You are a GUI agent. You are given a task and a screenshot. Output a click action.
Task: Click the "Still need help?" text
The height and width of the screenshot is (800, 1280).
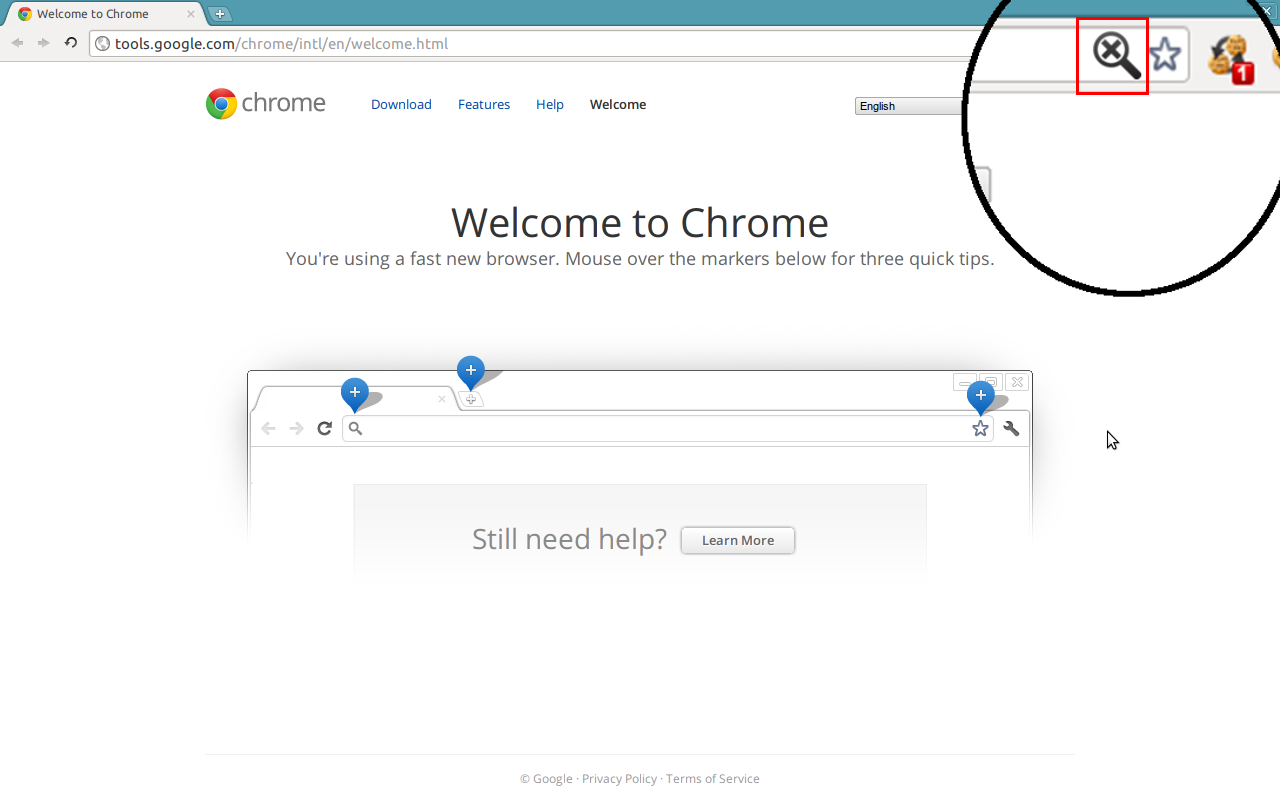tap(569, 539)
